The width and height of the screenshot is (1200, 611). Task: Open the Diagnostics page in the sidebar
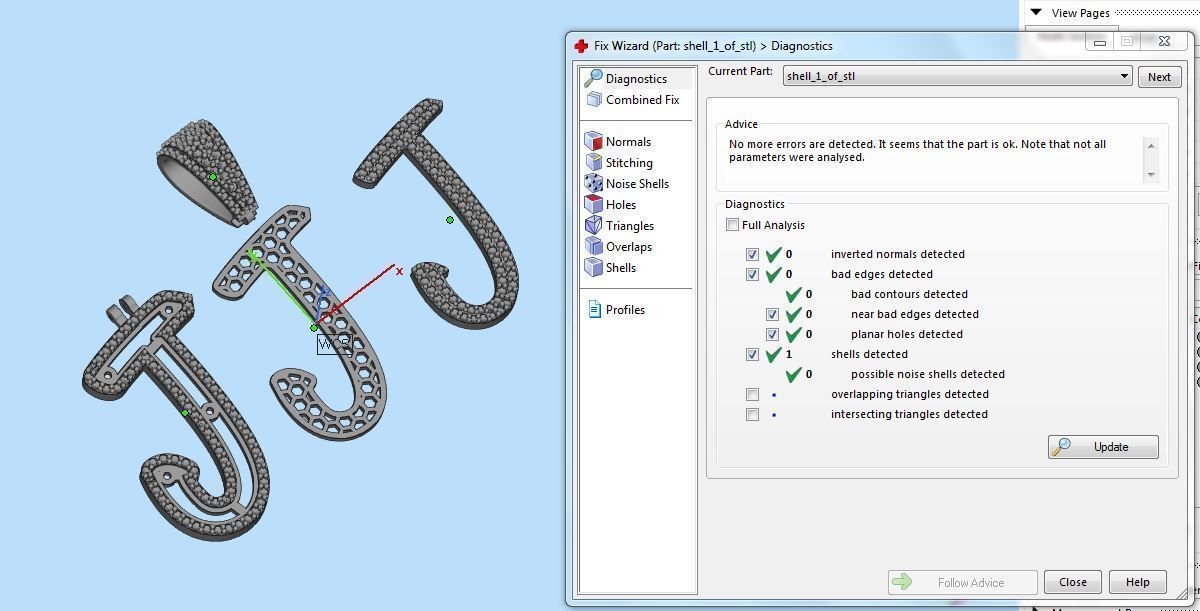636,78
